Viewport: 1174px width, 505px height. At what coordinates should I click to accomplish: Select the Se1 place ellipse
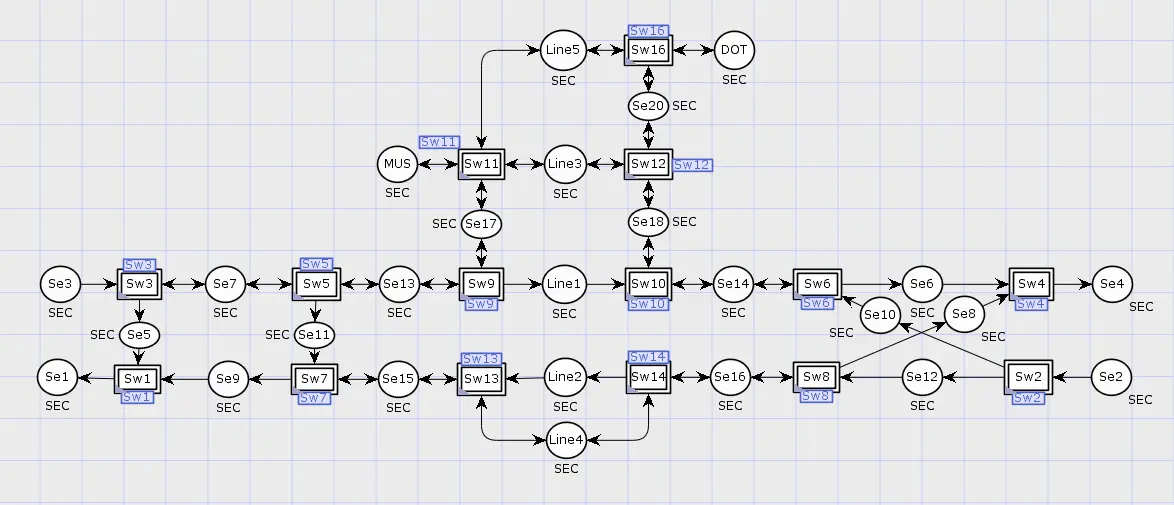tap(57, 377)
